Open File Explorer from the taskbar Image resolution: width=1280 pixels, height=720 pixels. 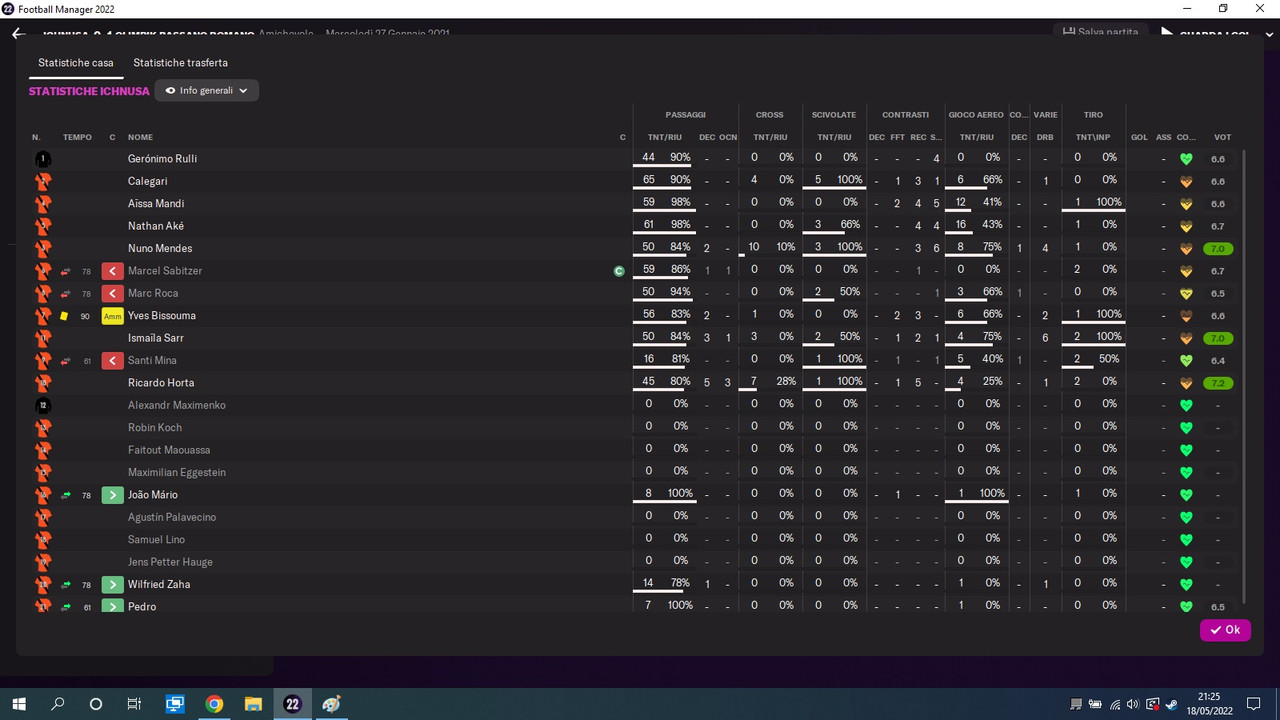pos(253,704)
